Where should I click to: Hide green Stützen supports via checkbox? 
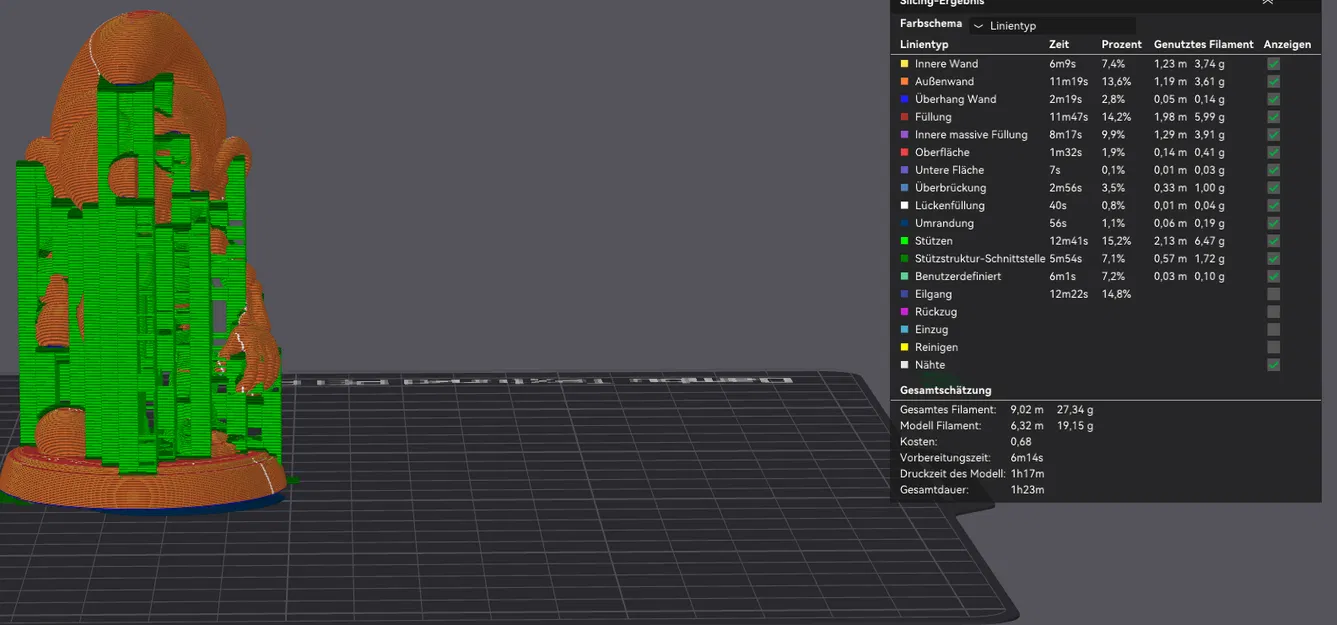1273,241
